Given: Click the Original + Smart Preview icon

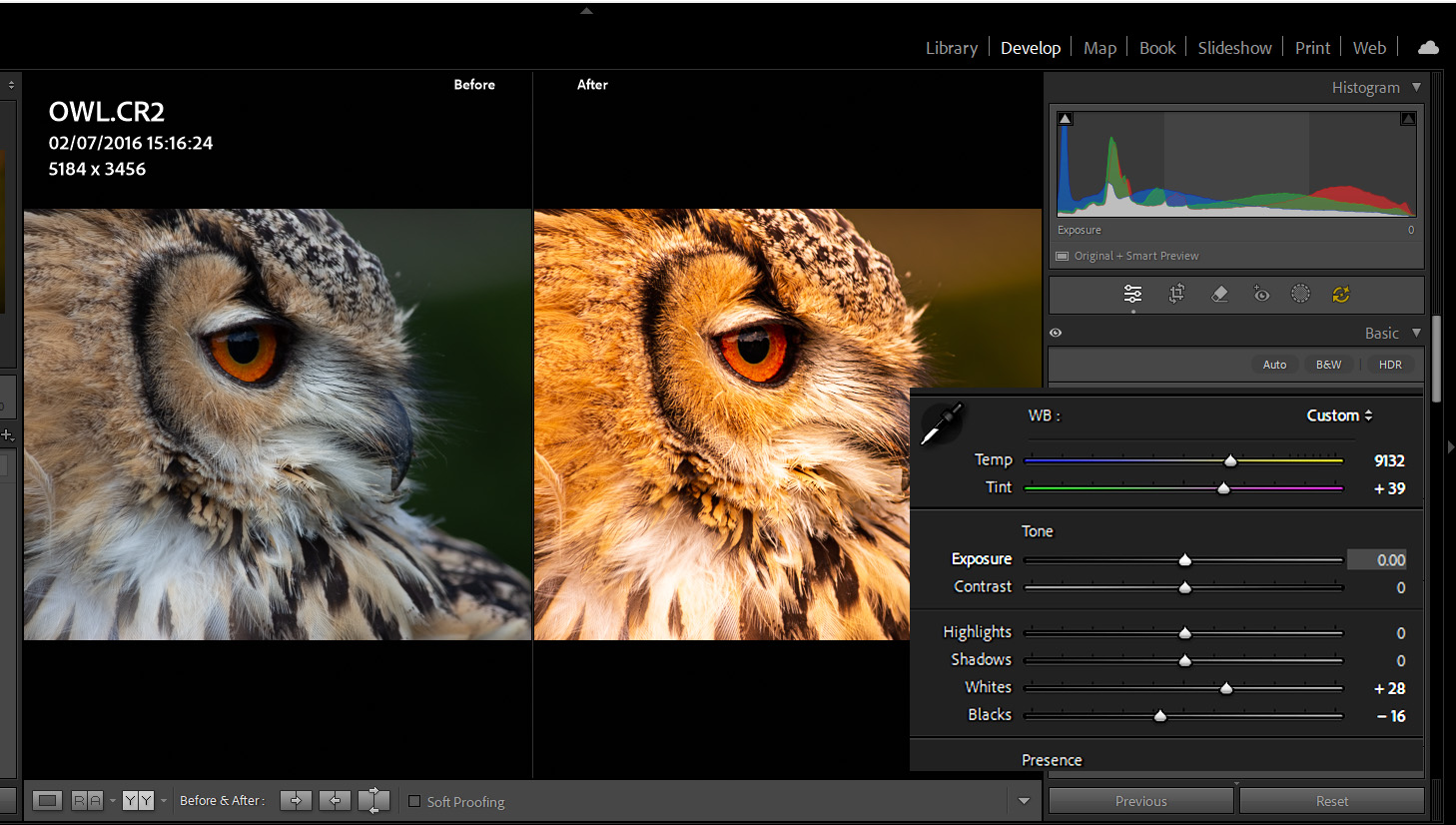Looking at the screenshot, I should point(1062,256).
